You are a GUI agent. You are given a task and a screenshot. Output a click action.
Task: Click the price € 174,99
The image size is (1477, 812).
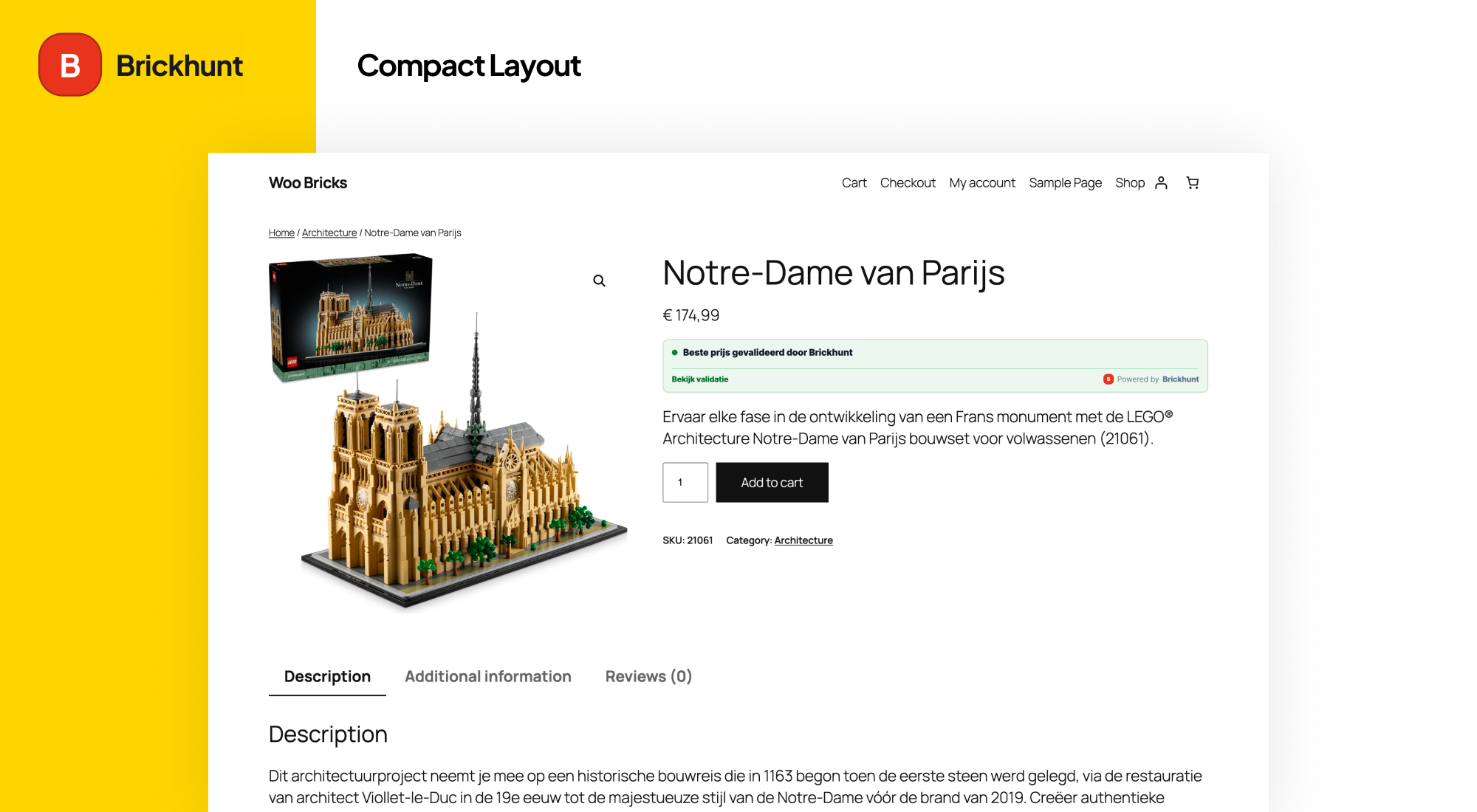[x=691, y=315]
